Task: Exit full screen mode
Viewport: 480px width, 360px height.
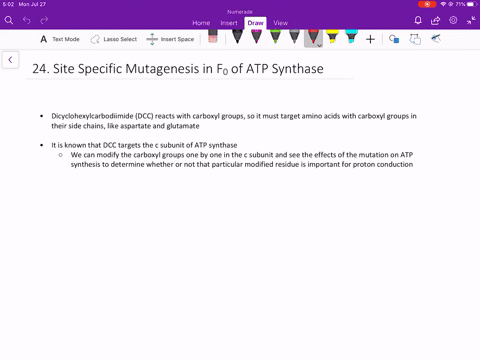Action: click(471, 20)
